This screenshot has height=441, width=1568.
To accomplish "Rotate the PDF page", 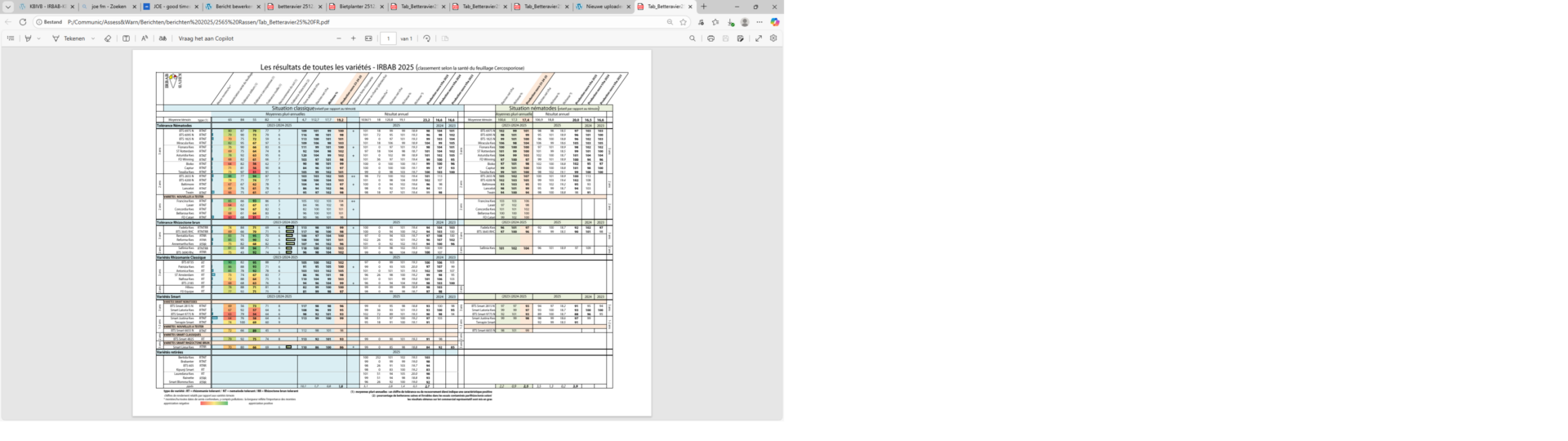I will pos(427,38).
